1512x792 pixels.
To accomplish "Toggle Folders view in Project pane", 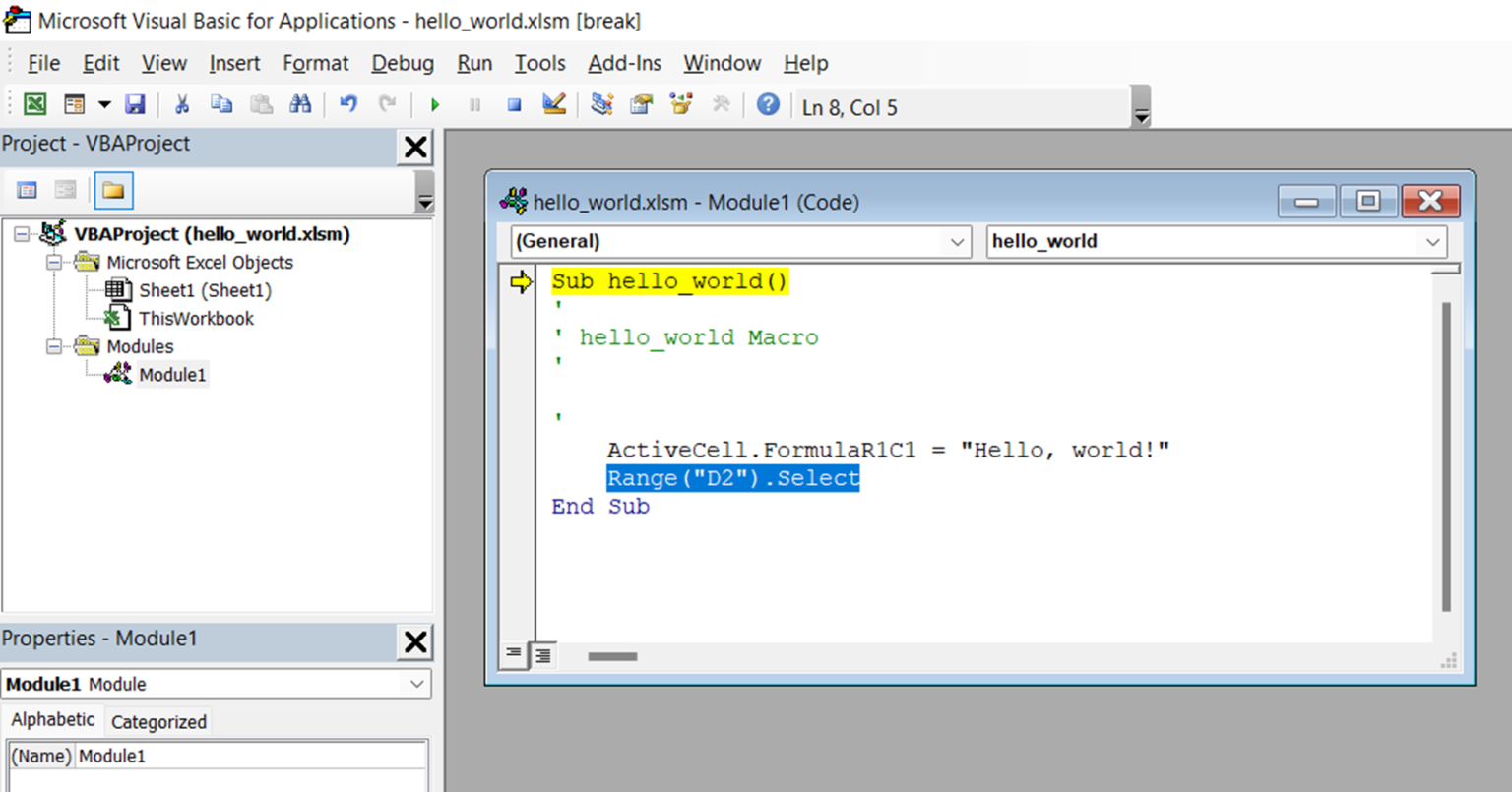I will [113, 190].
